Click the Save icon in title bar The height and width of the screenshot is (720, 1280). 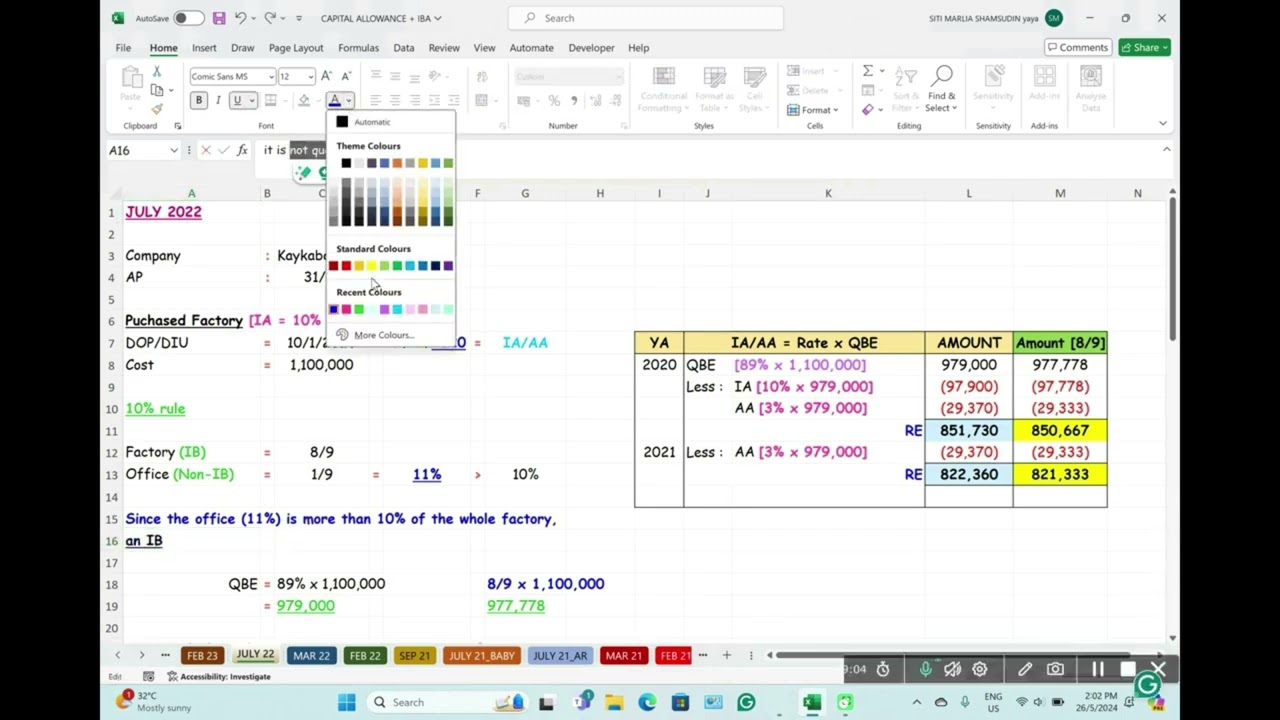(219, 18)
